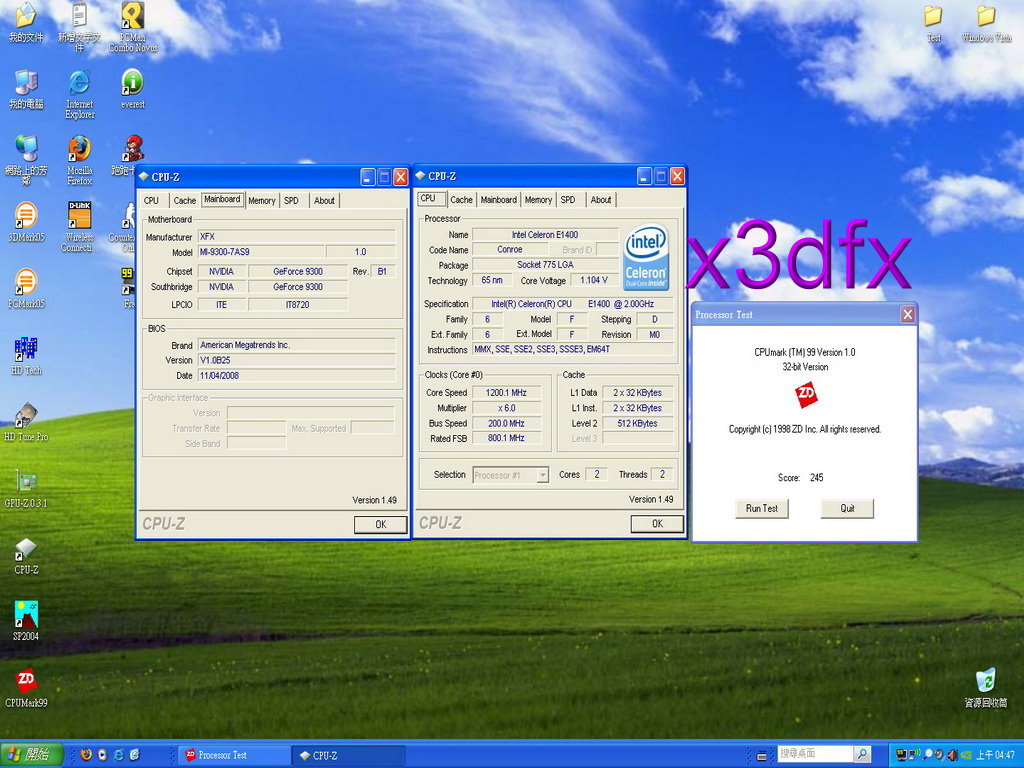Launch Windows Media Player from quick launch
The height and width of the screenshot is (768, 1024).
point(103,755)
